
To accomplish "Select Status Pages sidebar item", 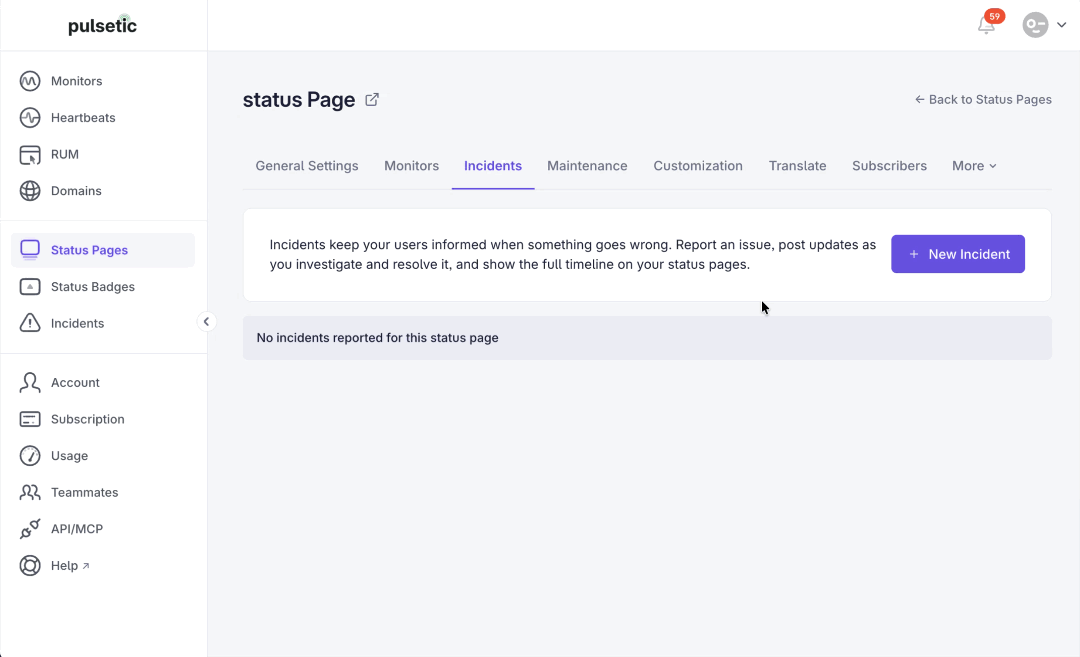I will coord(103,250).
